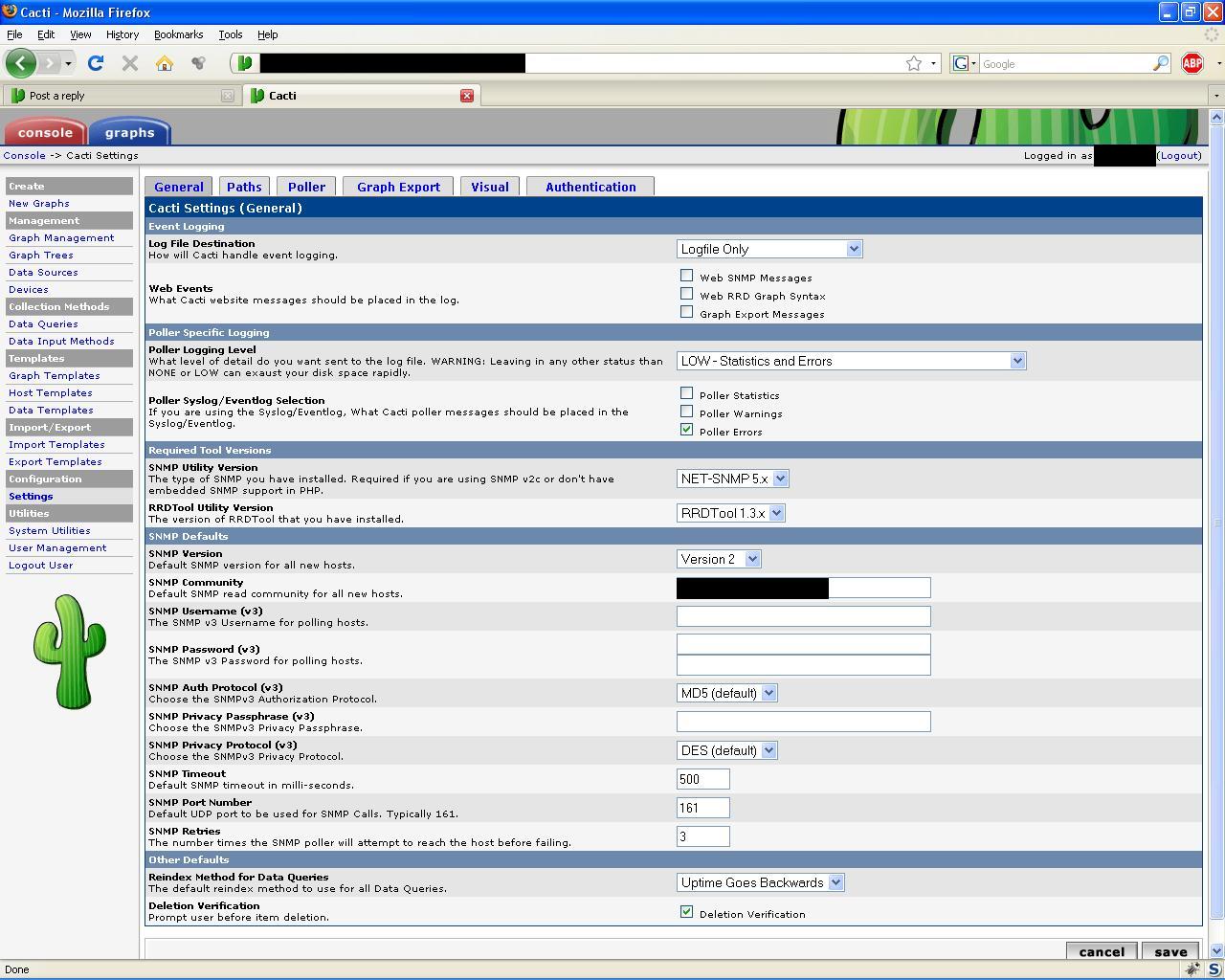The height and width of the screenshot is (980, 1225).
Task: Click SNMP Privacy Passphrase field
Action: point(803,722)
